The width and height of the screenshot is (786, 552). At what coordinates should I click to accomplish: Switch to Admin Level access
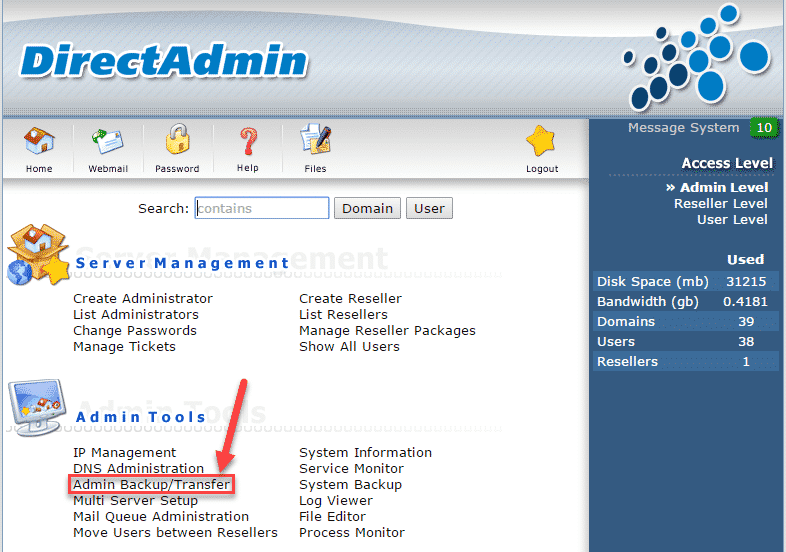[723, 188]
